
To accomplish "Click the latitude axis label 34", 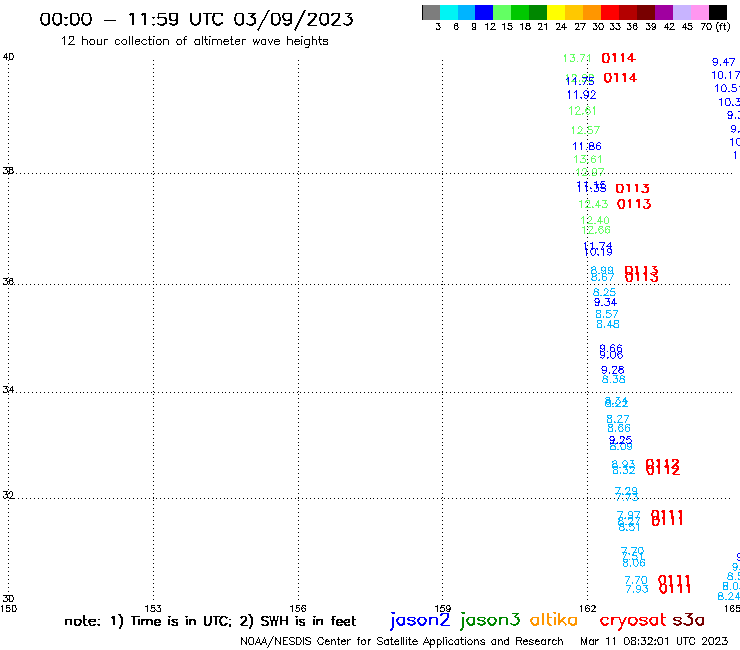I will coord(8,390).
